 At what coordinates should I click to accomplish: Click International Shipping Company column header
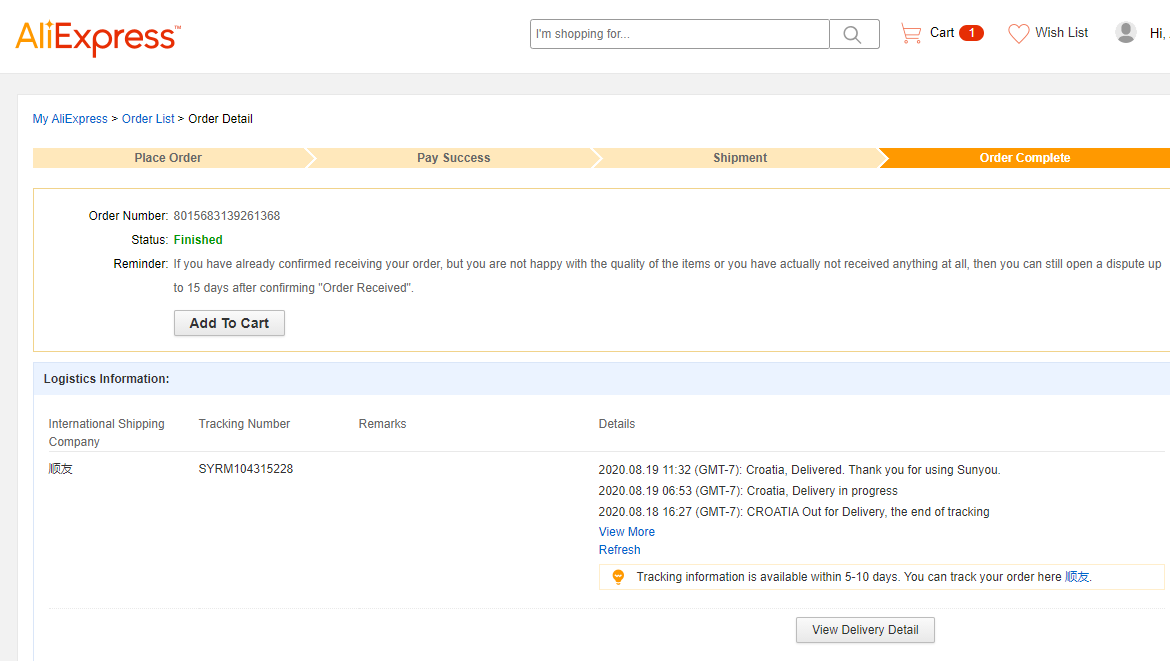tap(107, 433)
